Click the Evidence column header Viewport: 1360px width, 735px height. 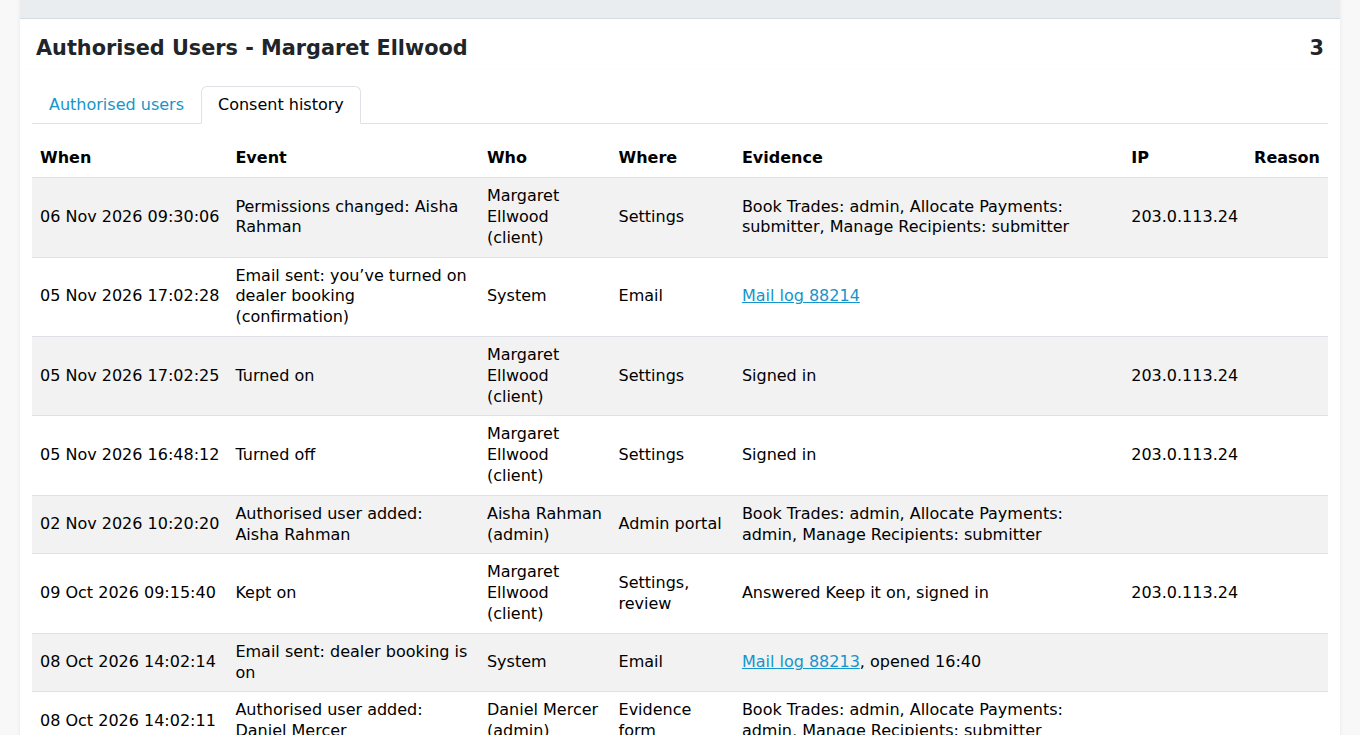click(782, 158)
